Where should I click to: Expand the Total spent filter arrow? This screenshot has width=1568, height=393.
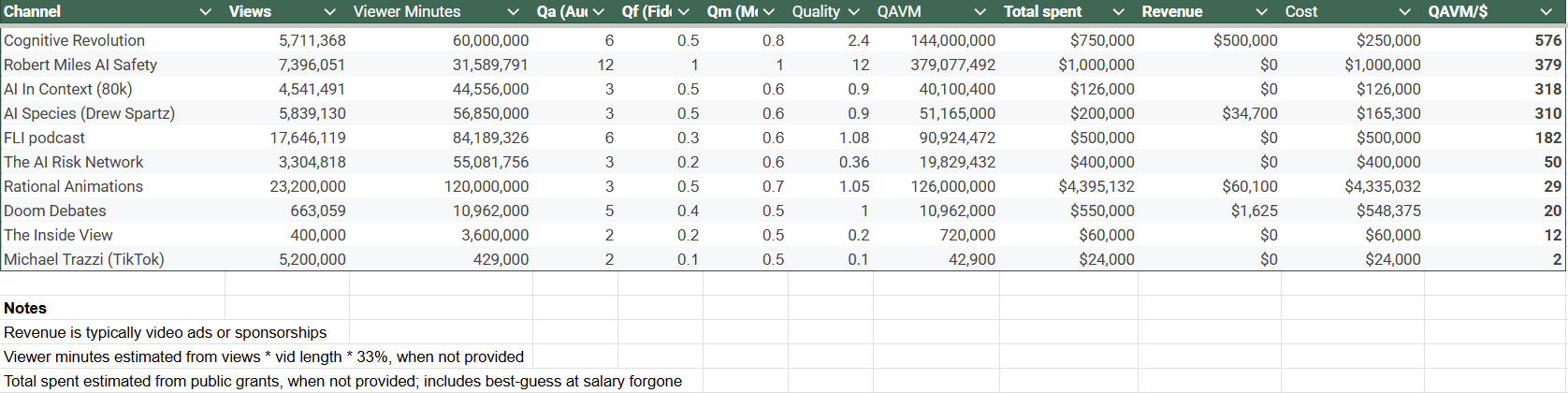(1118, 12)
